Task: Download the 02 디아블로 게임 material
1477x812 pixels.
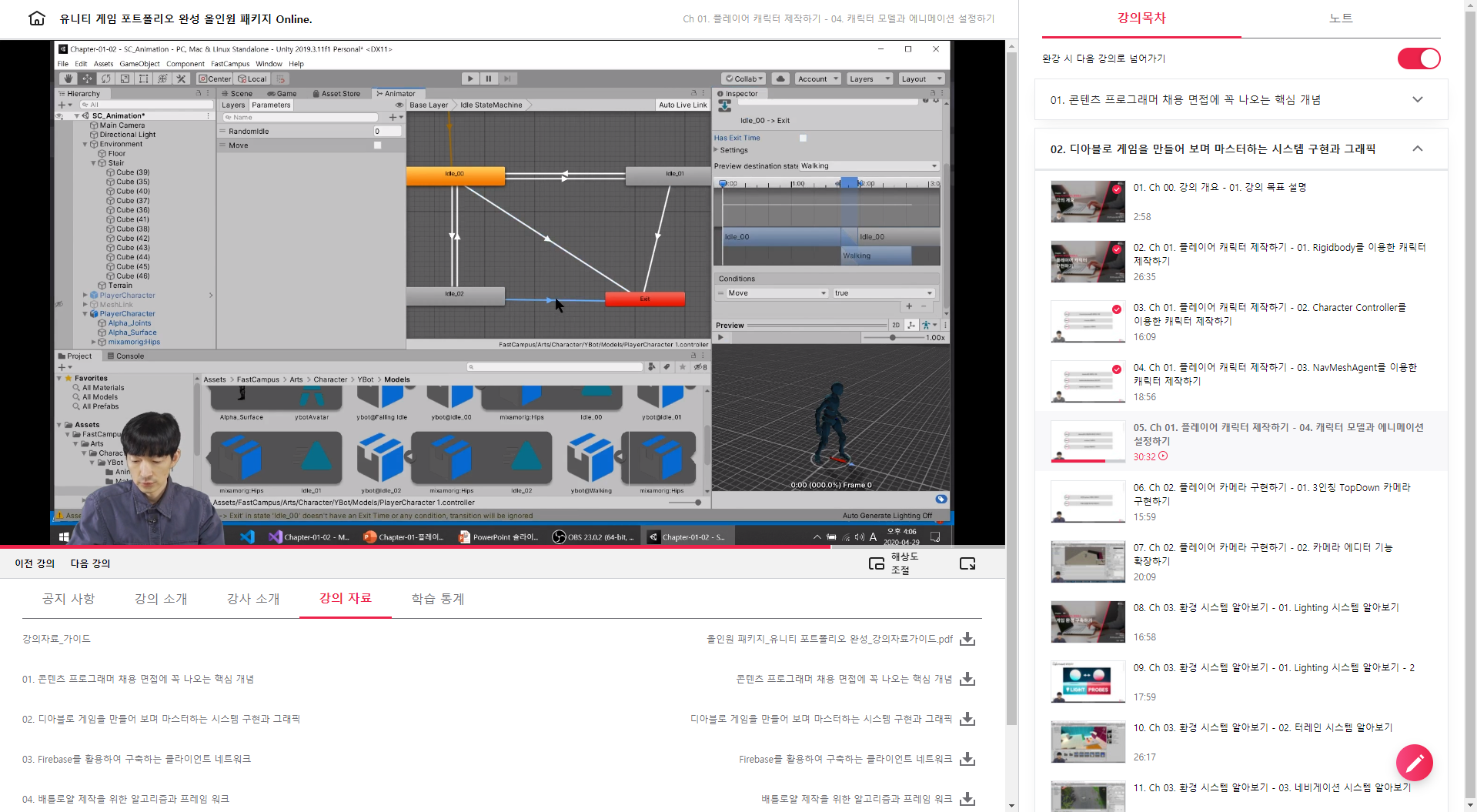Action: tap(967, 719)
